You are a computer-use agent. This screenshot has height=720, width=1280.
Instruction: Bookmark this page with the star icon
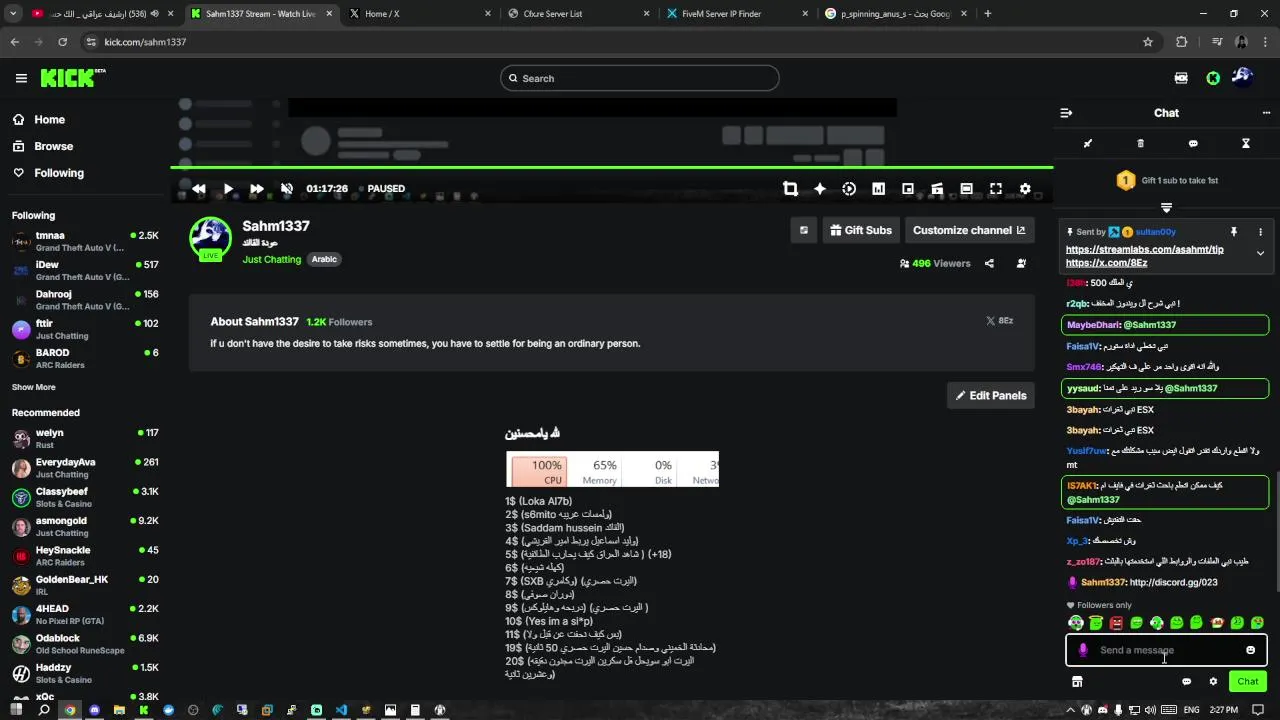pos(1148,42)
